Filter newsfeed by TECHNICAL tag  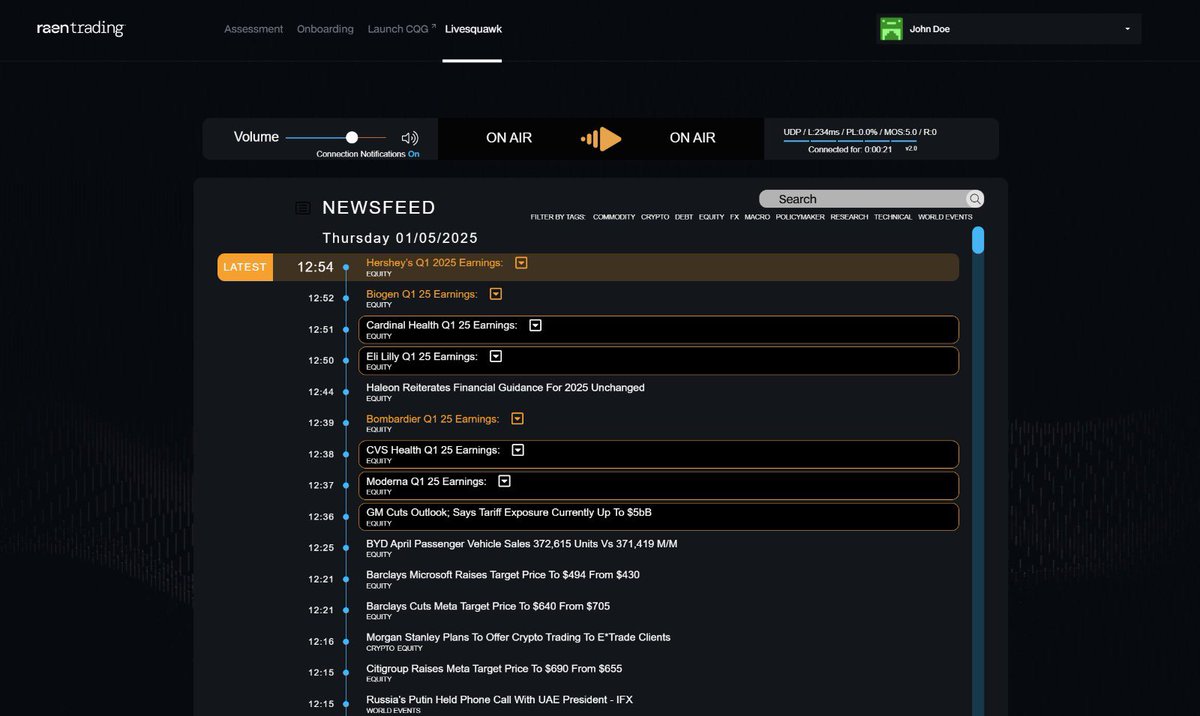coord(893,217)
